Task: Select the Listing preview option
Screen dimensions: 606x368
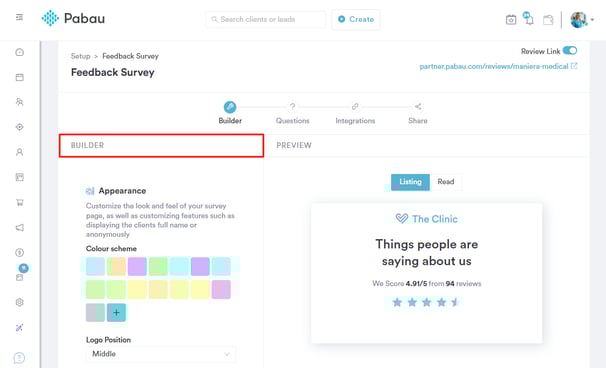Action: coord(410,182)
